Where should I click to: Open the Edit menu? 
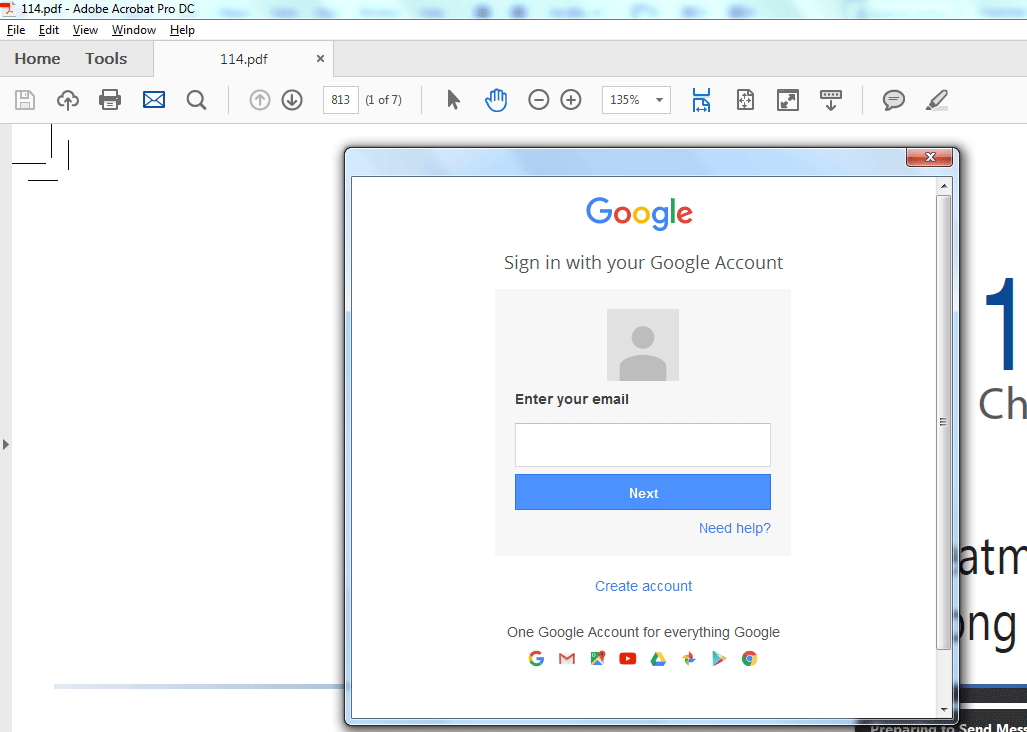(x=48, y=30)
